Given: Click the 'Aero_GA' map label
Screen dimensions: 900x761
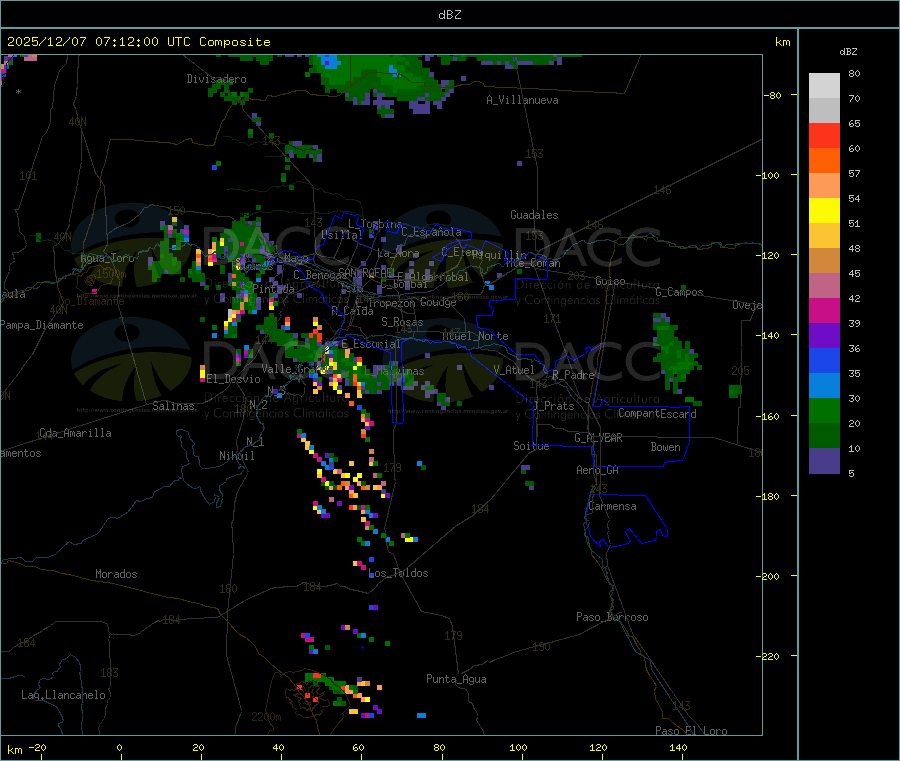Looking at the screenshot, I should click(598, 470).
